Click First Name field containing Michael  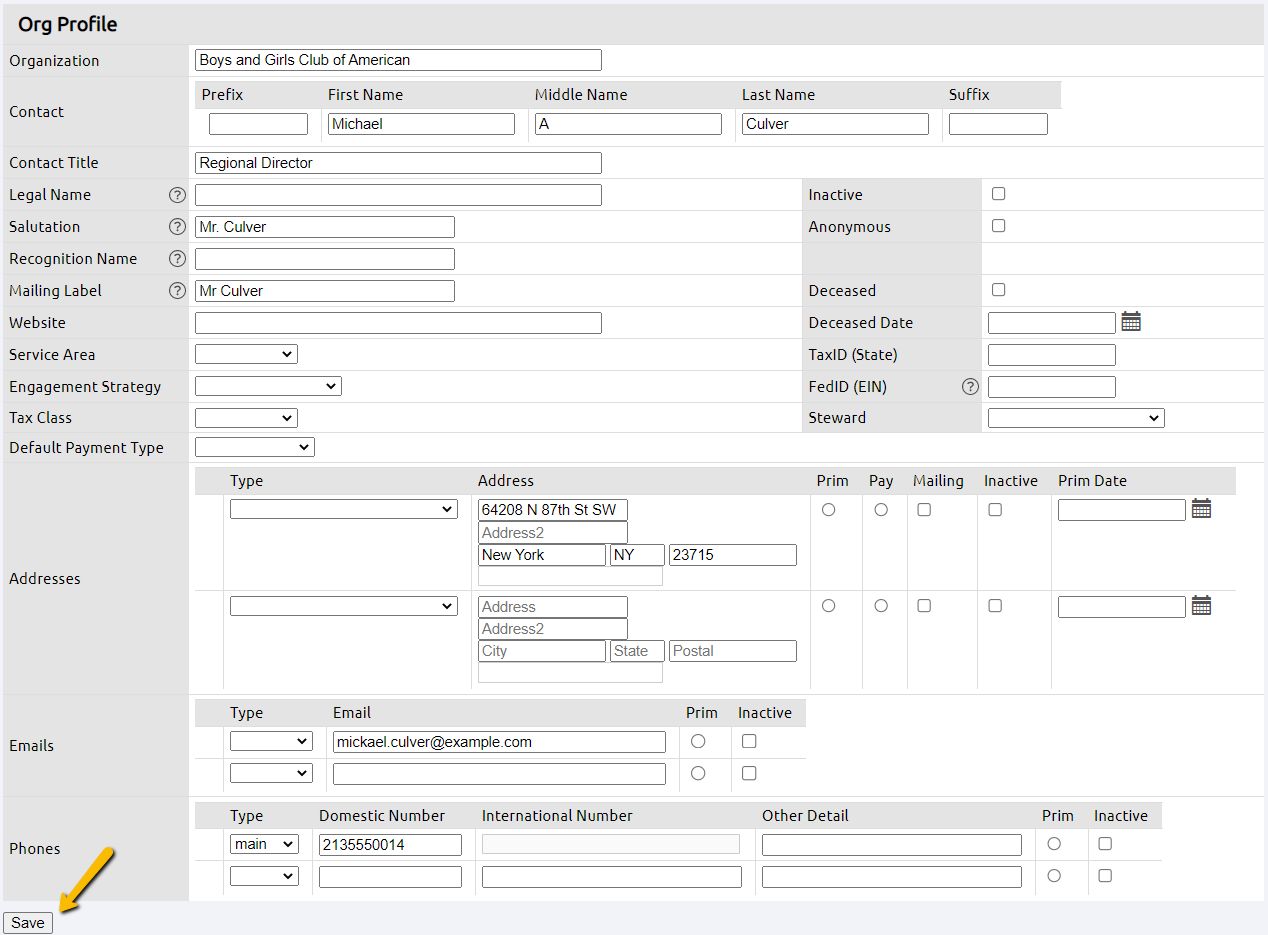421,124
